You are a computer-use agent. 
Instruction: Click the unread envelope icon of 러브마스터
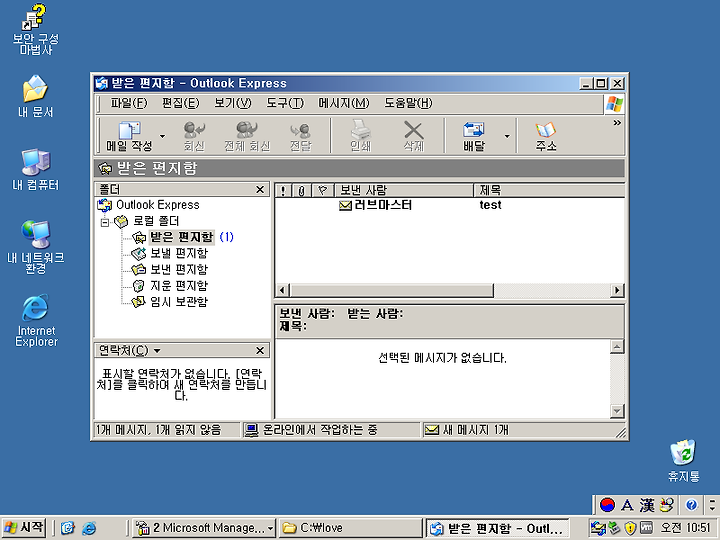345,206
